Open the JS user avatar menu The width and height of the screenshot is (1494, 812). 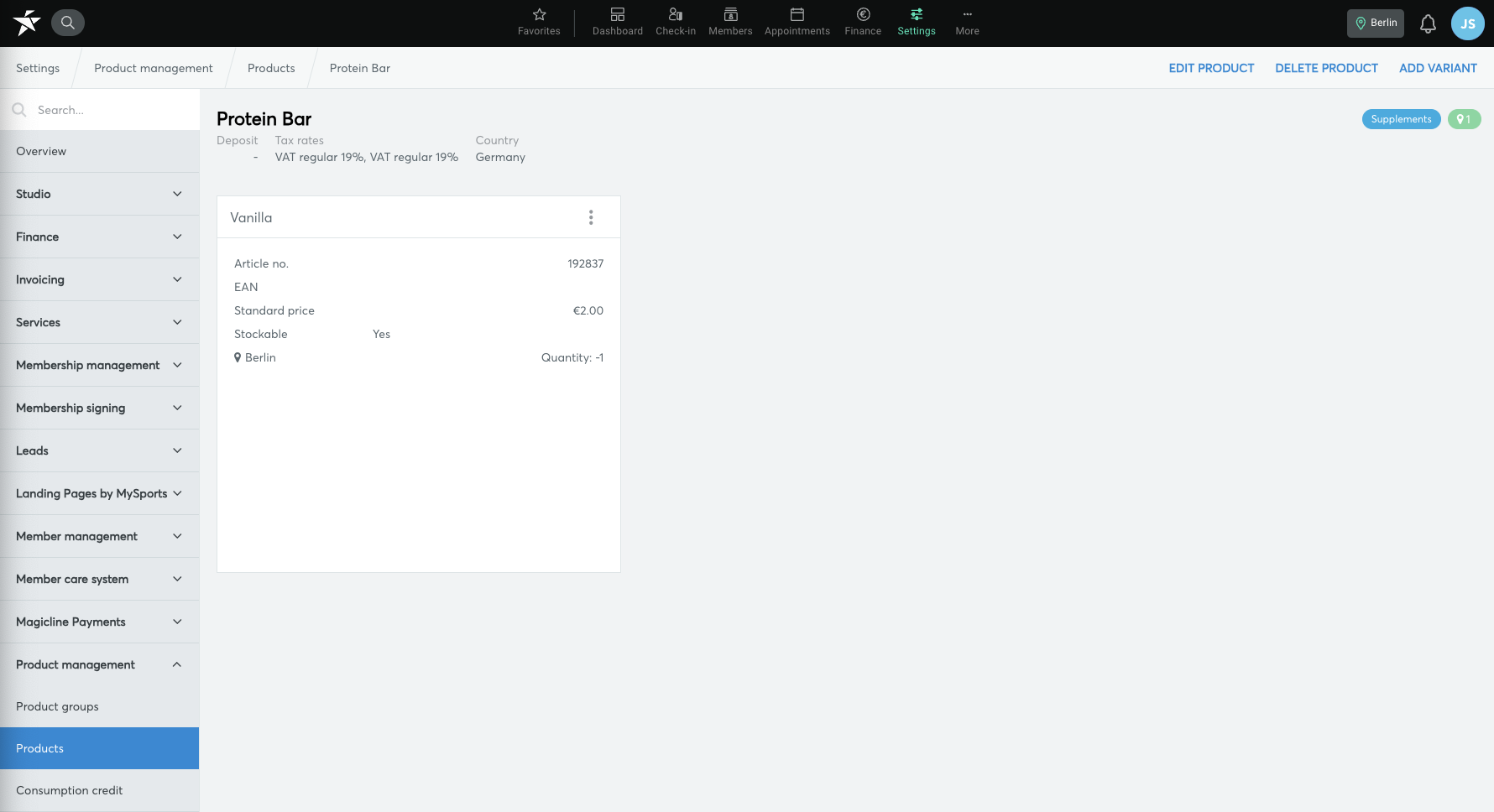point(1467,23)
